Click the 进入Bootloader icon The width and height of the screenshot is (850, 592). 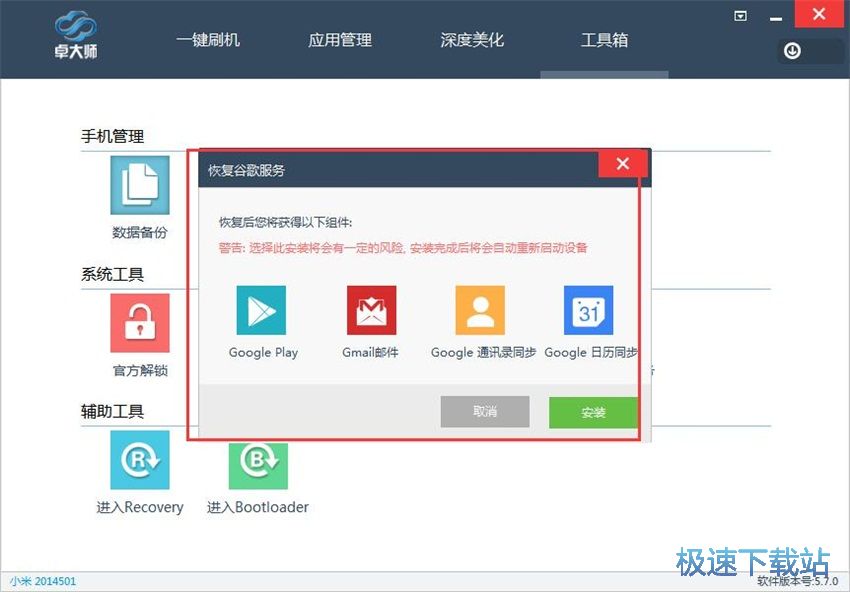[258, 465]
